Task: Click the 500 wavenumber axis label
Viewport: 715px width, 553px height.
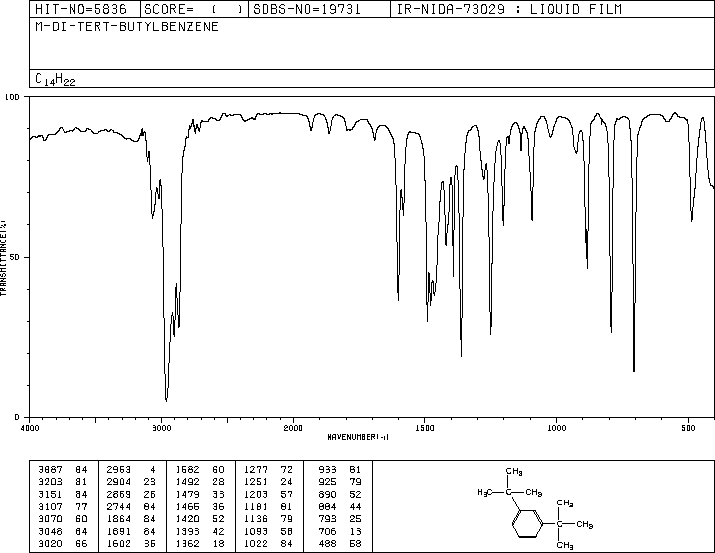Action: pyautogui.click(x=688, y=428)
